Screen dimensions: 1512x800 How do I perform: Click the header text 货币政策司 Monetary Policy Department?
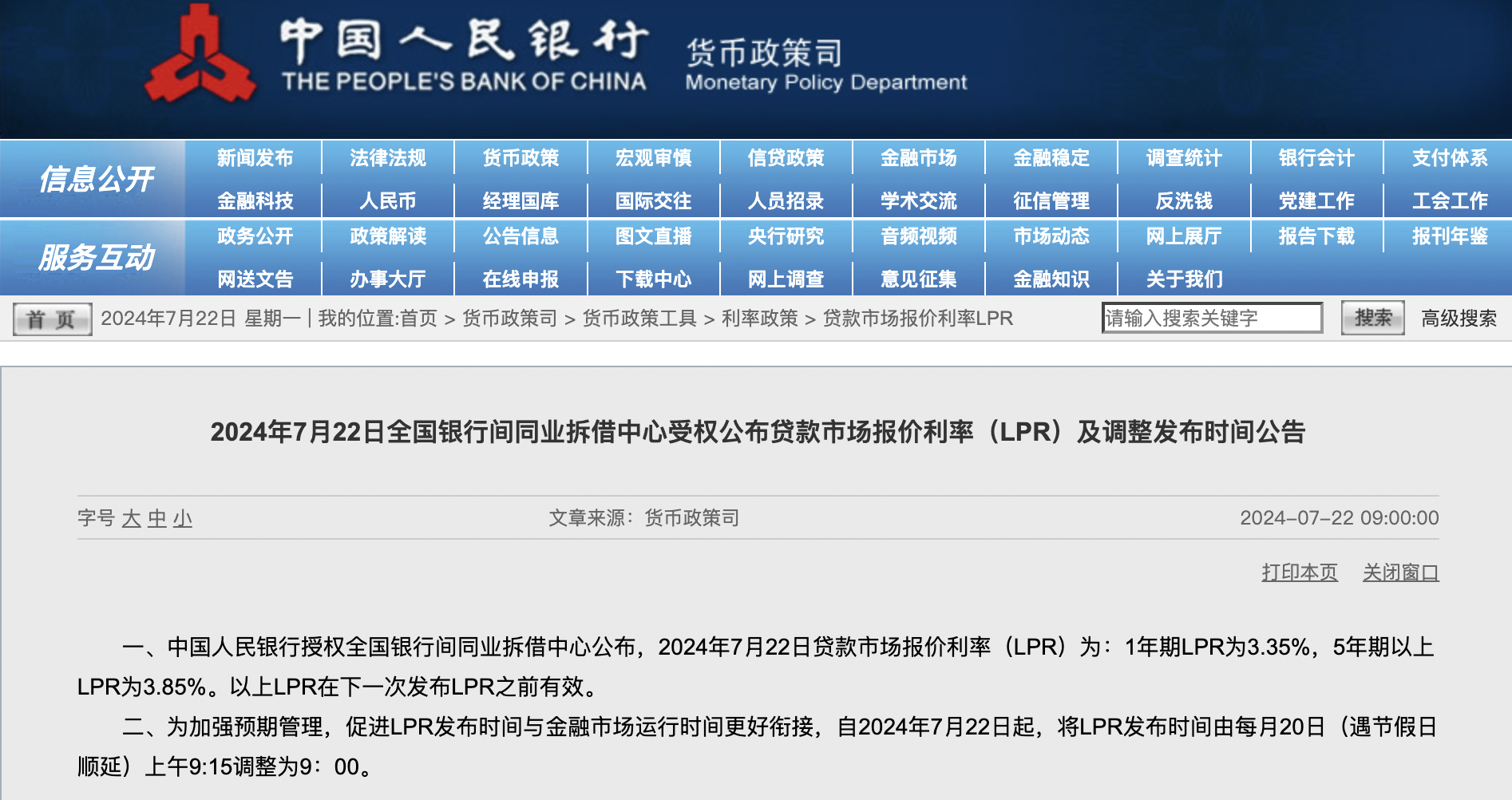[x=826, y=65]
